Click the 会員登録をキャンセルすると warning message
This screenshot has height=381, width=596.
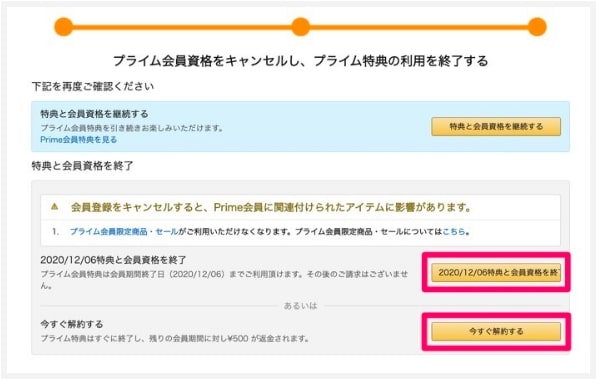[x=271, y=207]
